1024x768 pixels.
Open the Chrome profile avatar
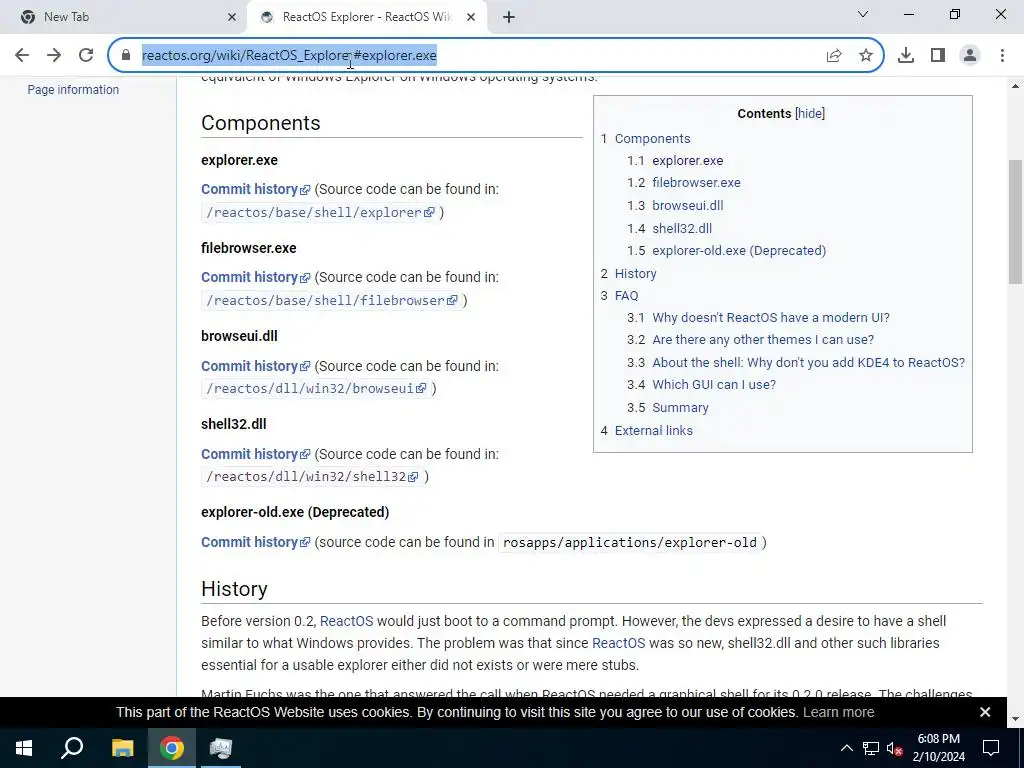[x=970, y=56]
